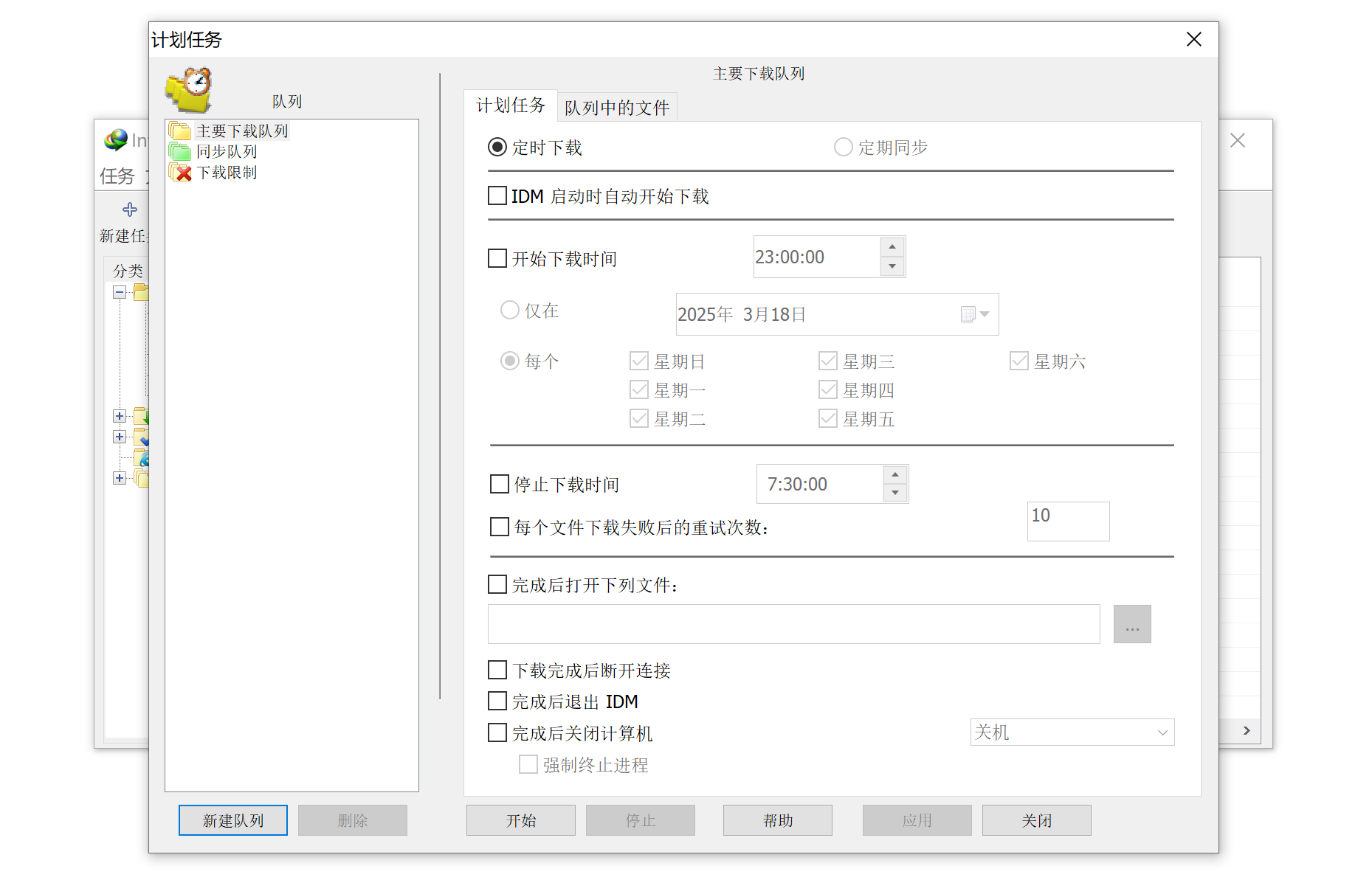1372x880 pixels.
Task: Collapse the top tree node in background window
Action: (120, 292)
